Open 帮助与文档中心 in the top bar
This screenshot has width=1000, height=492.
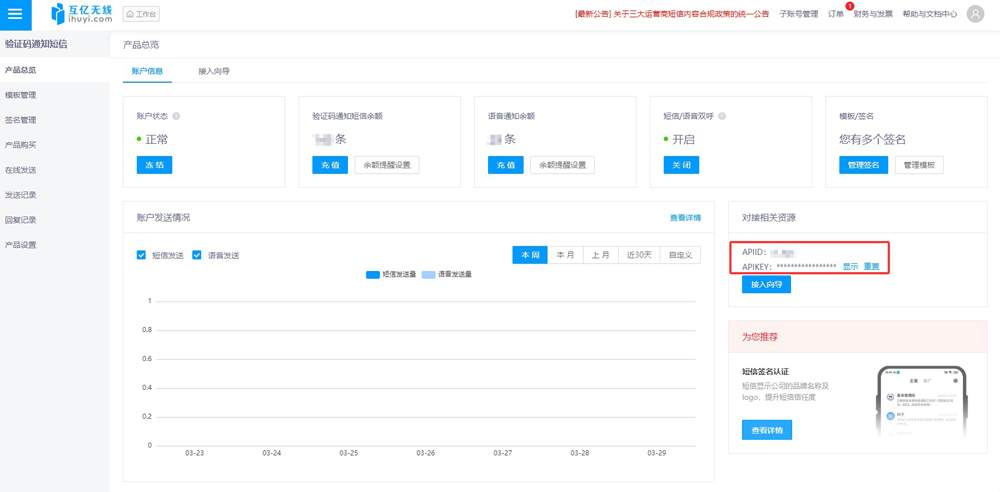click(929, 14)
